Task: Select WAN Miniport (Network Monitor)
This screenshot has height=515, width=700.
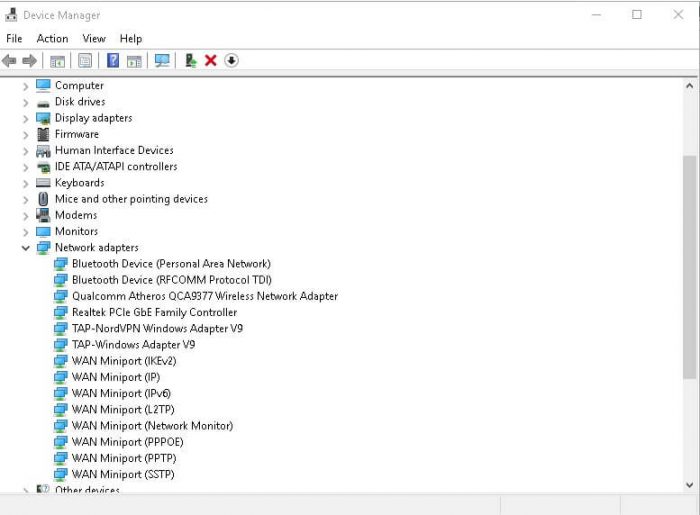Action: [152, 426]
